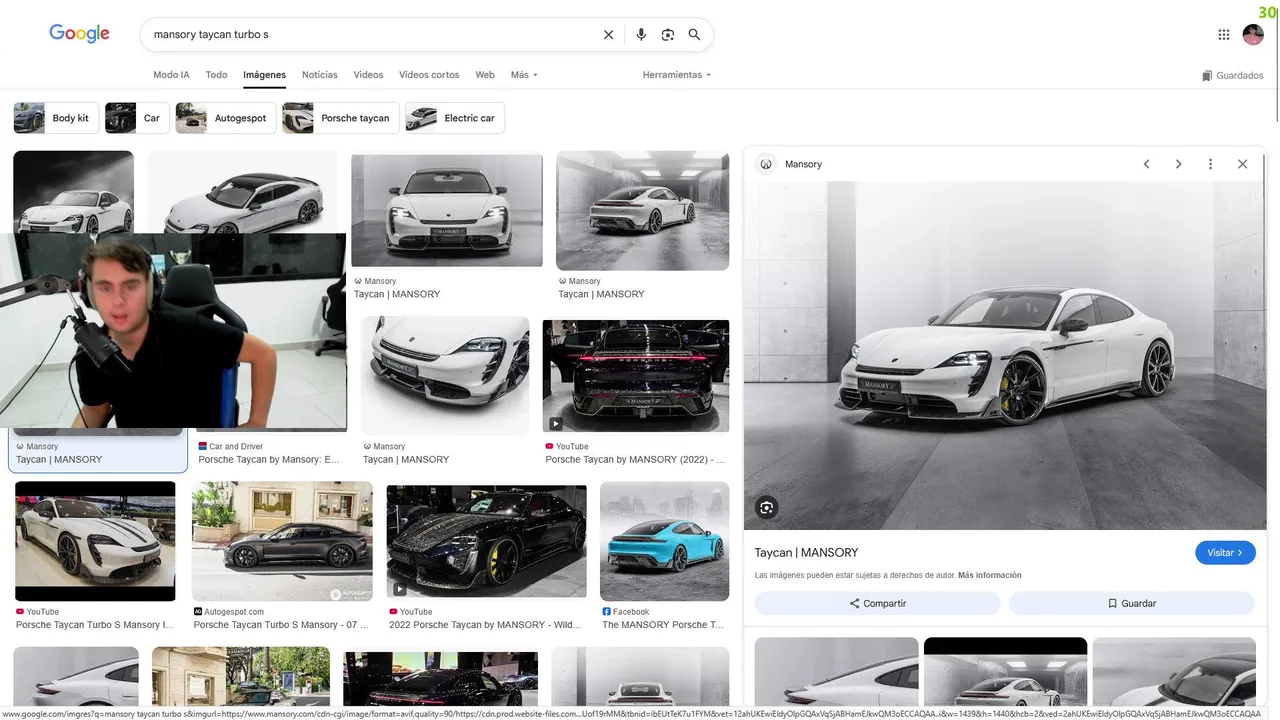Switch to Noticias tab

point(320,75)
